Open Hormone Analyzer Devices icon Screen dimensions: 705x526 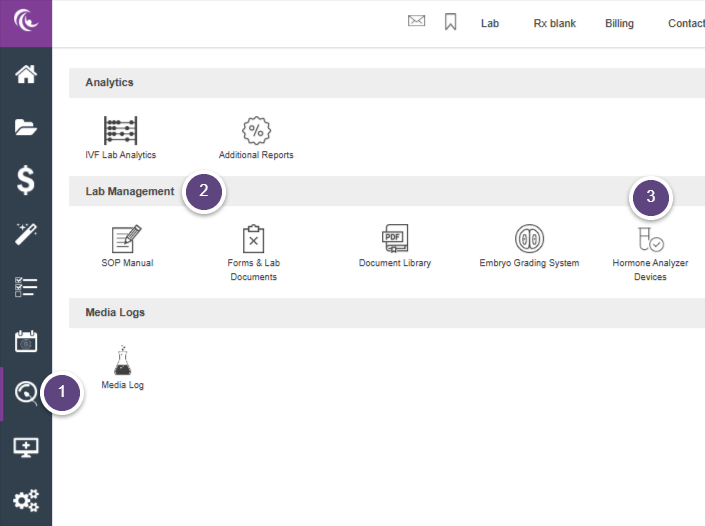coord(650,240)
